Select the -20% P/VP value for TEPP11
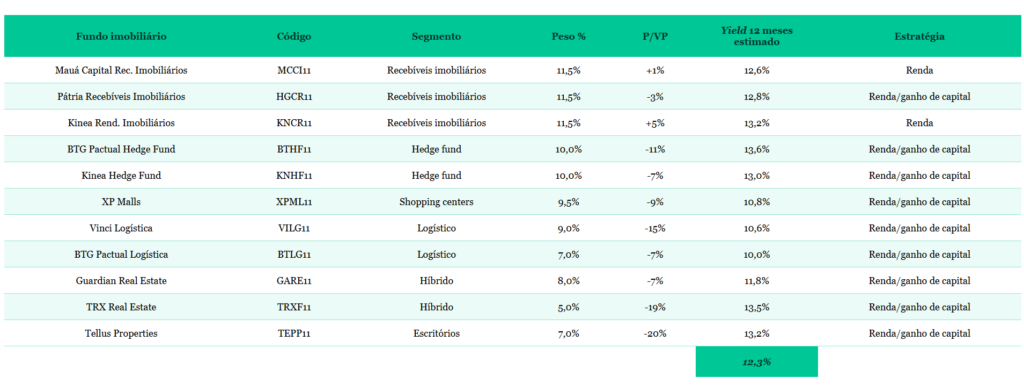Viewport: 1024px width, 385px height. click(655, 333)
